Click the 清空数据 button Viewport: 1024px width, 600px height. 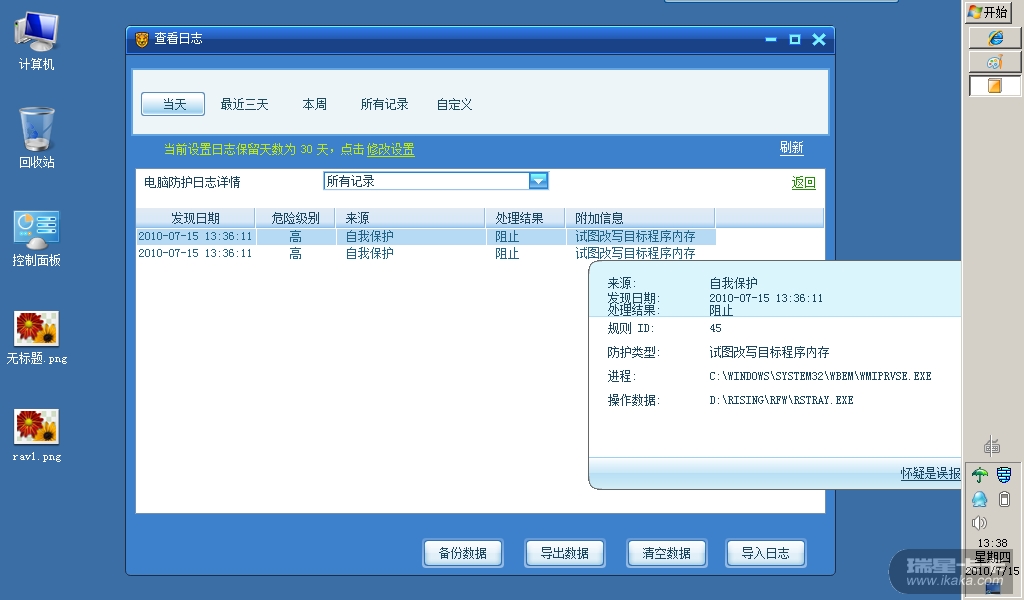[x=666, y=554]
